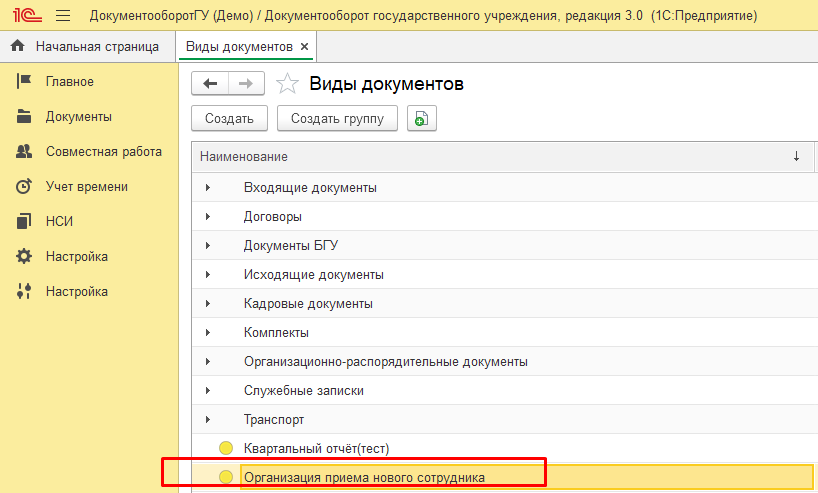Open the main hamburger menu
The width and height of the screenshot is (818, 493).
(63, 16)
